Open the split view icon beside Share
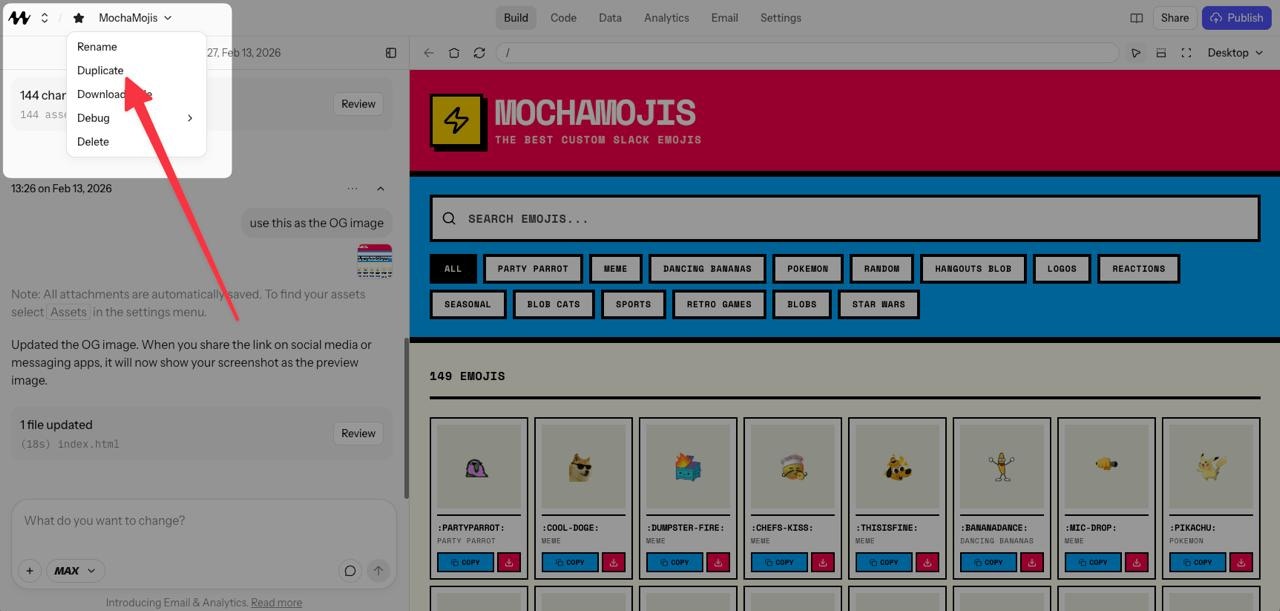Image resolution: width=1280 pixels, height=611 pixels. (1135, 17)
